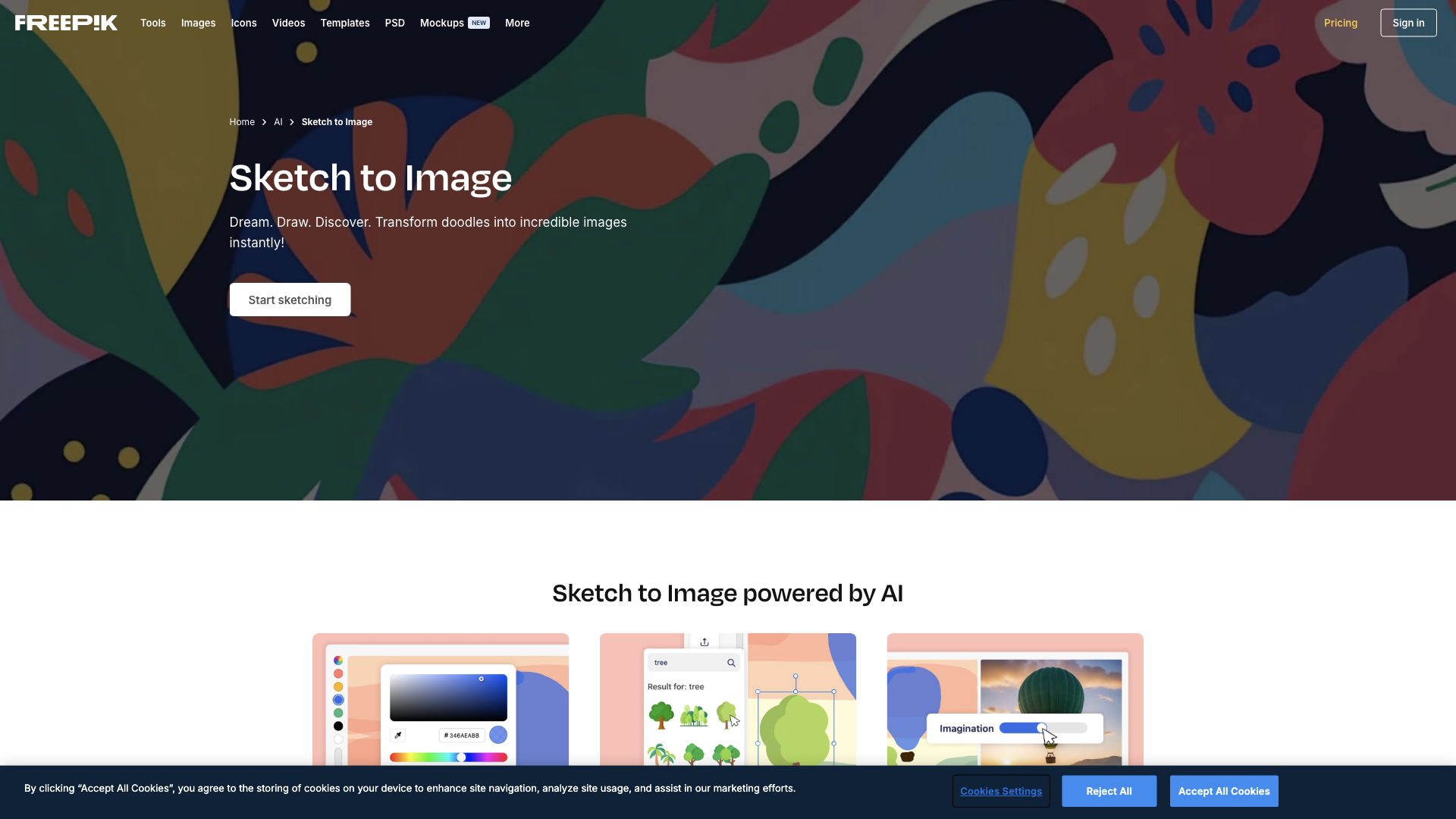
Task: Click the Reject All cookies button
Action: [1109, 791]
